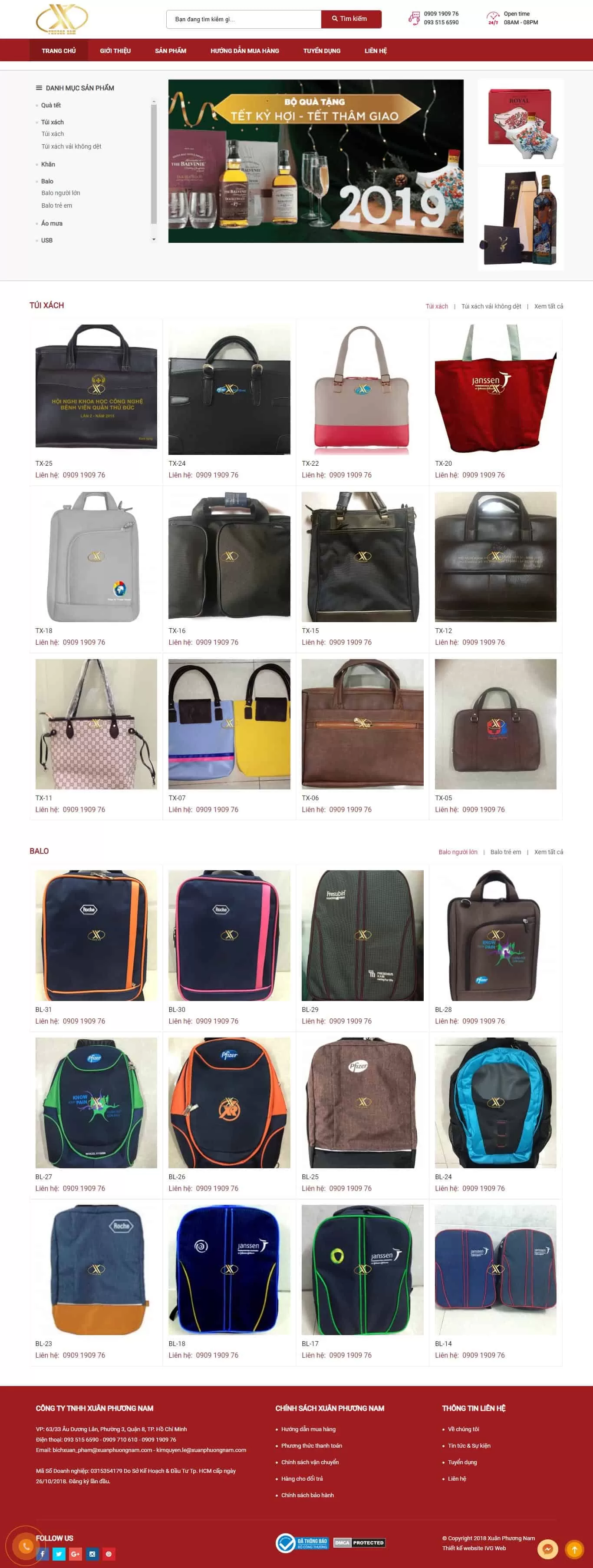Open the Pinterest social icon
Viewport: 593px width, 1568px height.
[x=108, y=1553]
